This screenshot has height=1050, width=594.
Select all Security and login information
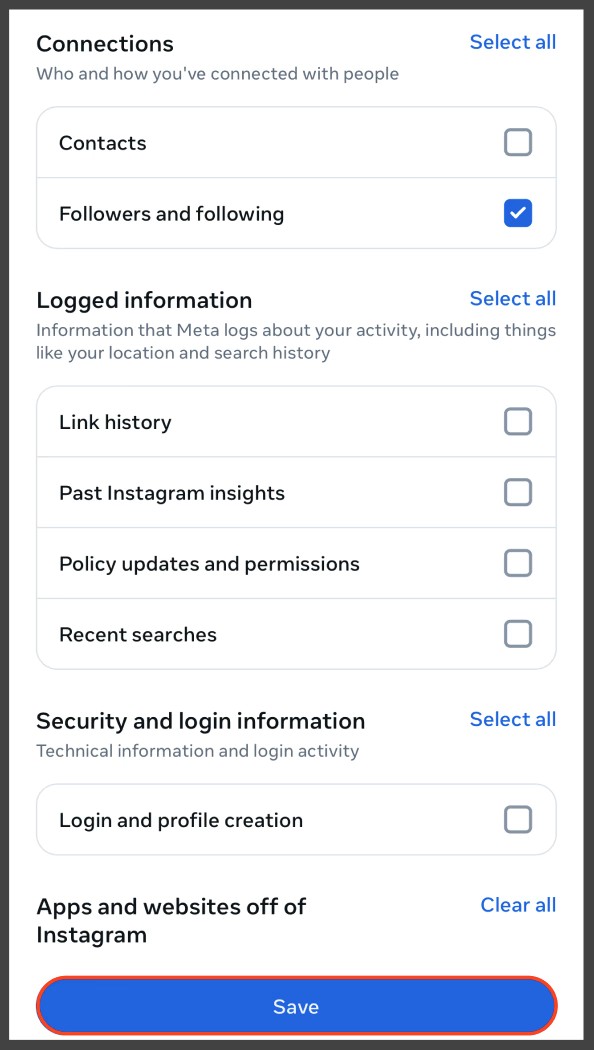click(513, 719)
